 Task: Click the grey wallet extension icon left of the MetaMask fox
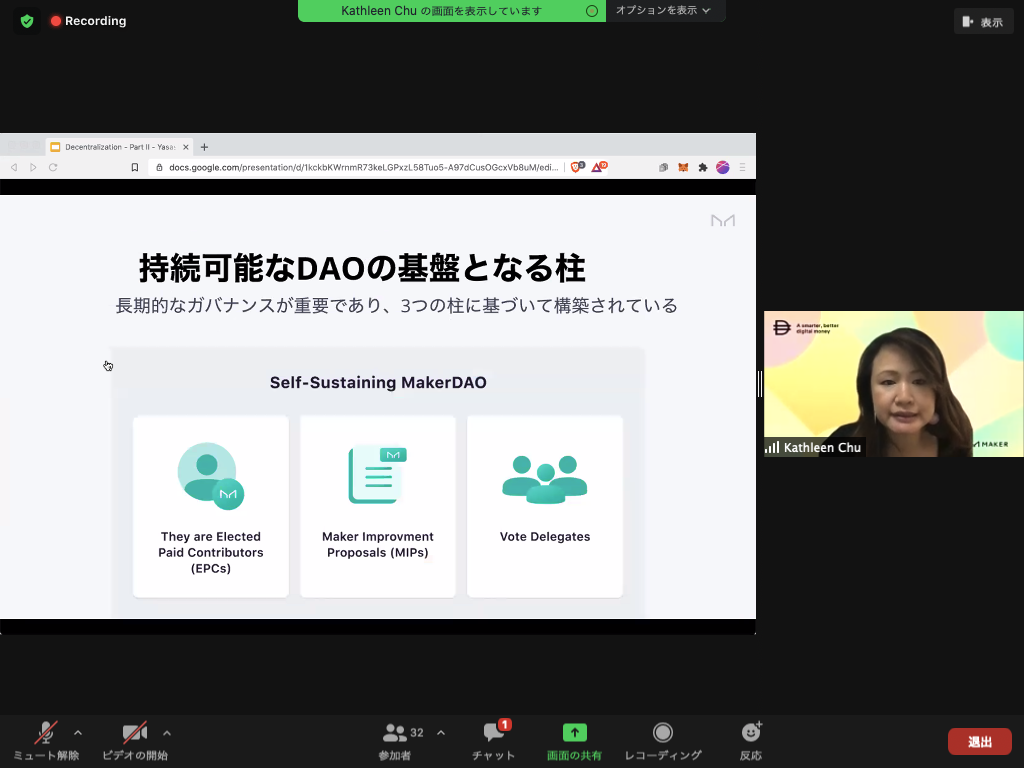click(x=664, y=167)
